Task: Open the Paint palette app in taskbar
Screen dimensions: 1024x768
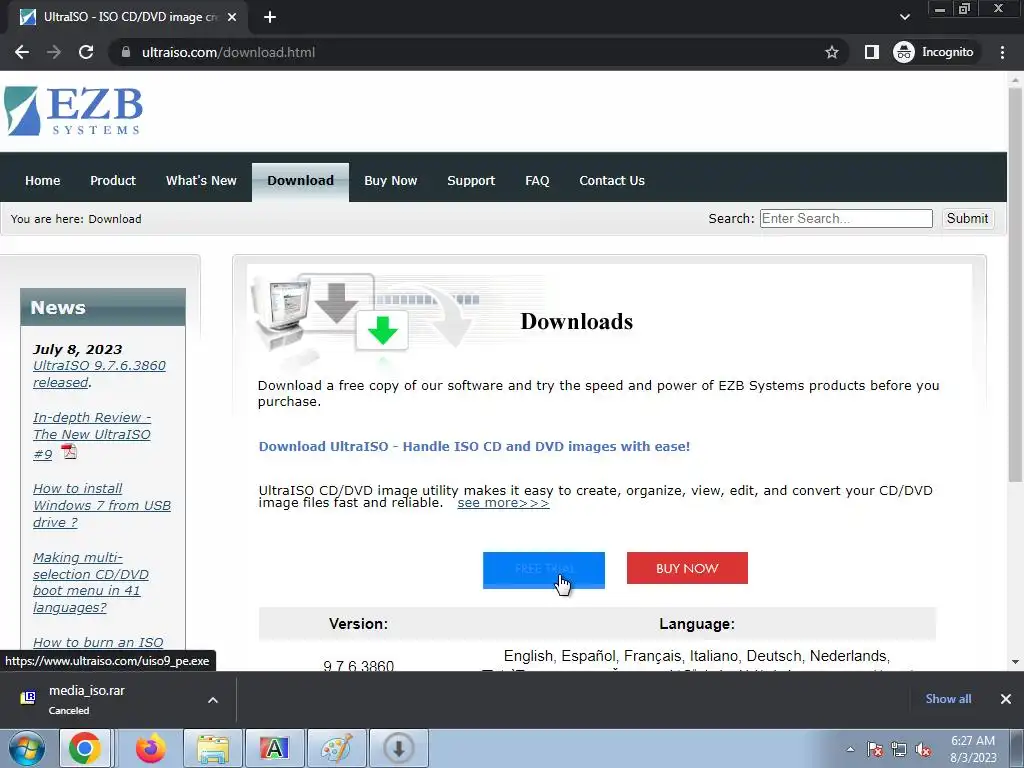Action: (336, 748)
